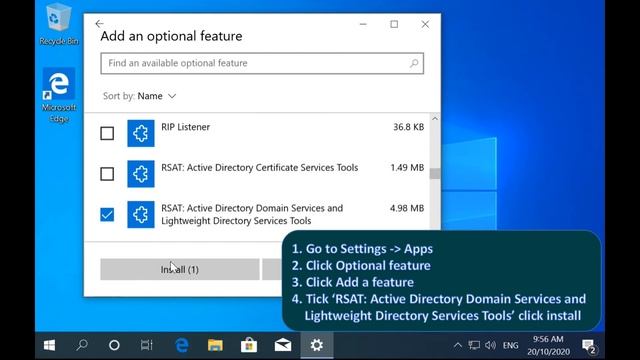Open the Recycle Bin desktop icon
Image resolution: width=640 pixels, height=360 pixels.
click(59, 24)
